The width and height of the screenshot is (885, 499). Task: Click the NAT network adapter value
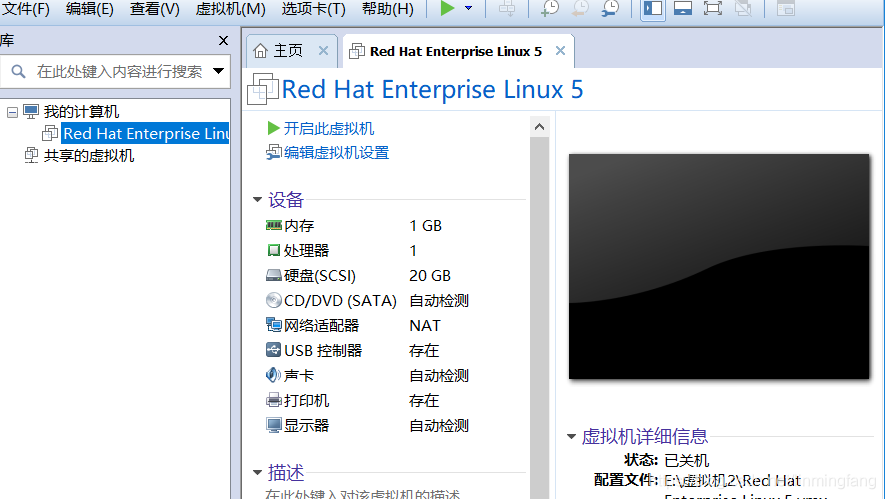(425, 326)
